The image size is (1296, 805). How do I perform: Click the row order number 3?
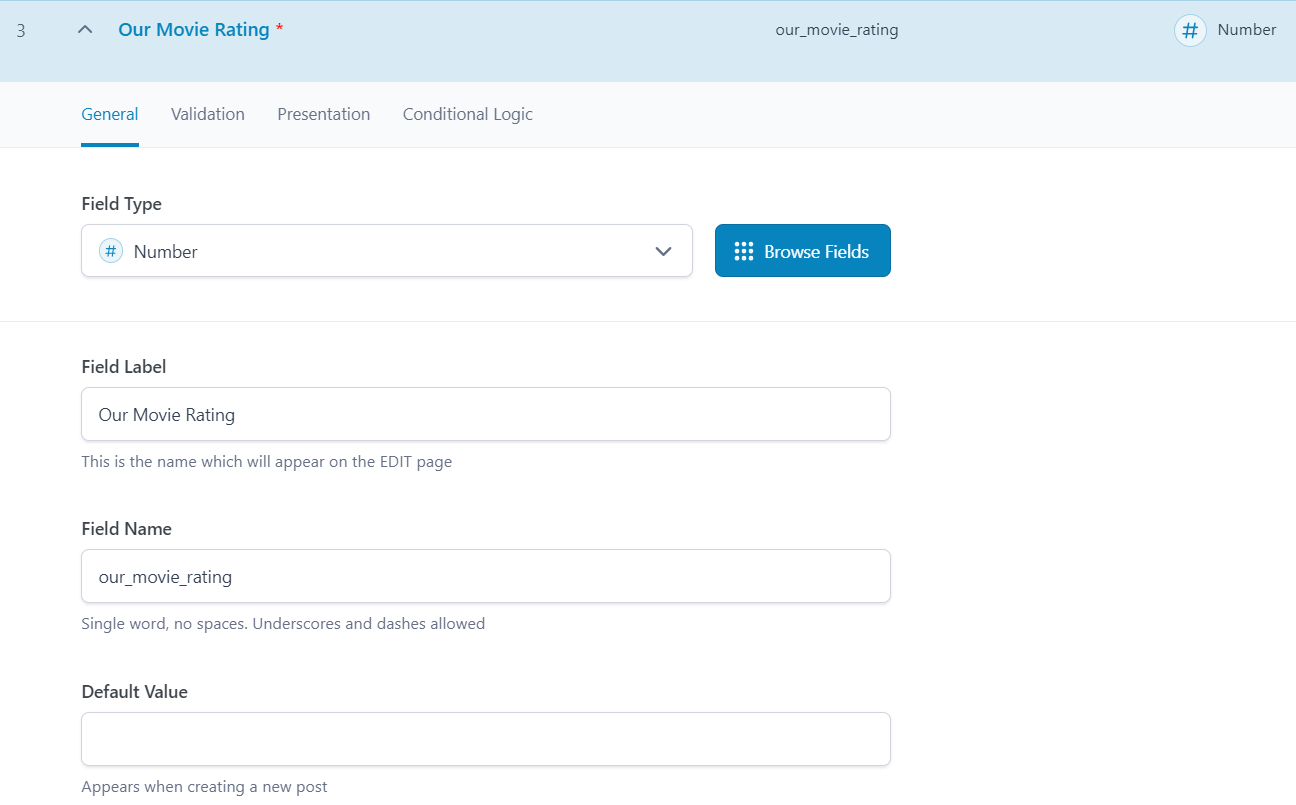(x=21, y=30)
